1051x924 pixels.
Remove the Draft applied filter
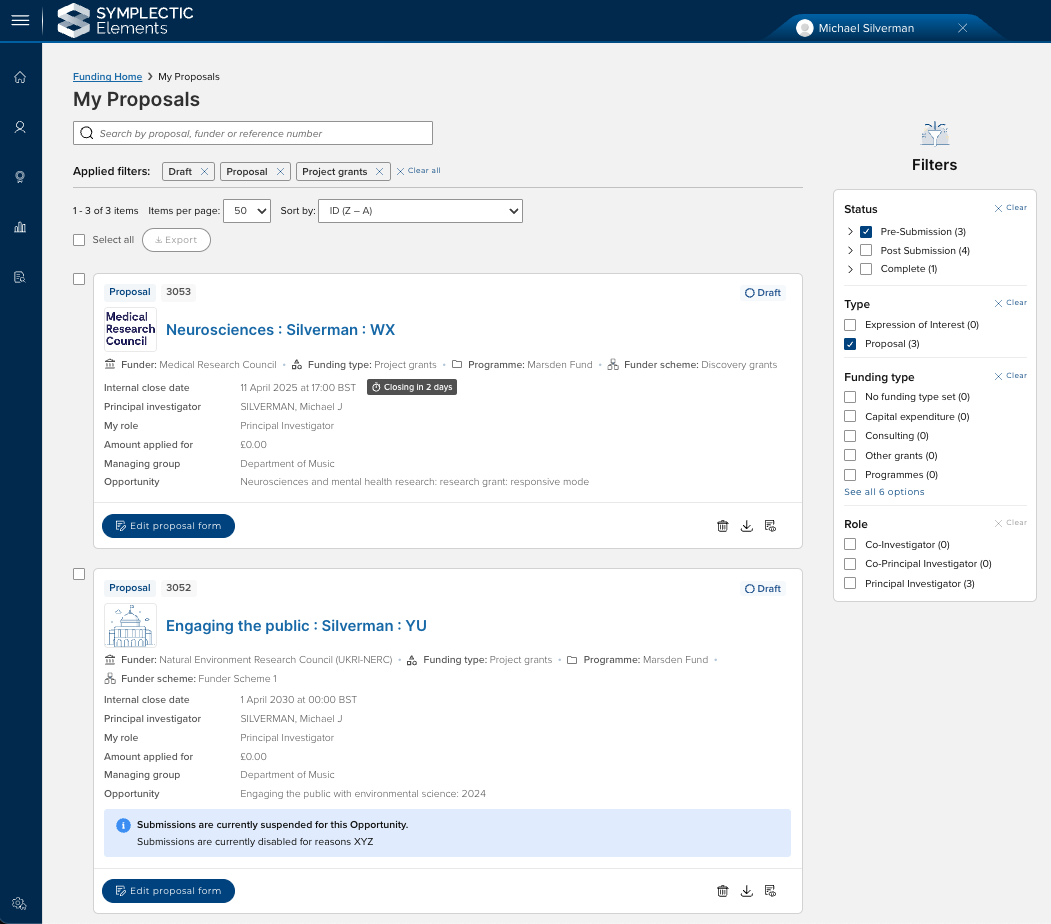pos(204,172)
